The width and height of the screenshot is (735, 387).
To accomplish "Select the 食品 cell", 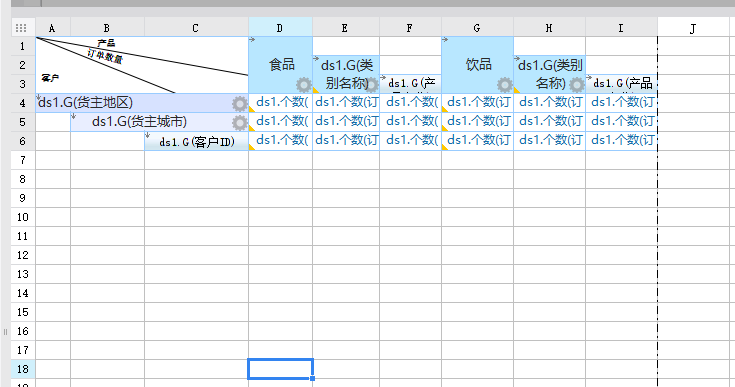I will click(280, 65).
